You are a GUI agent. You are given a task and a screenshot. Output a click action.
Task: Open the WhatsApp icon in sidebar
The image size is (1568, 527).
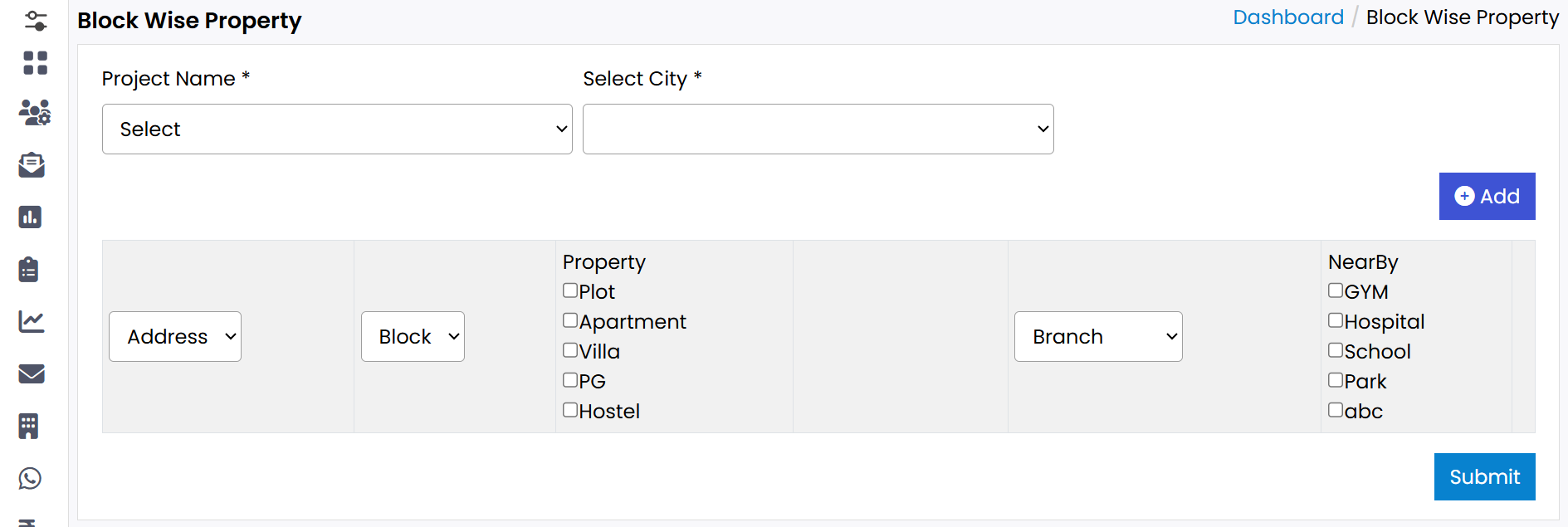tap(31, 478)
